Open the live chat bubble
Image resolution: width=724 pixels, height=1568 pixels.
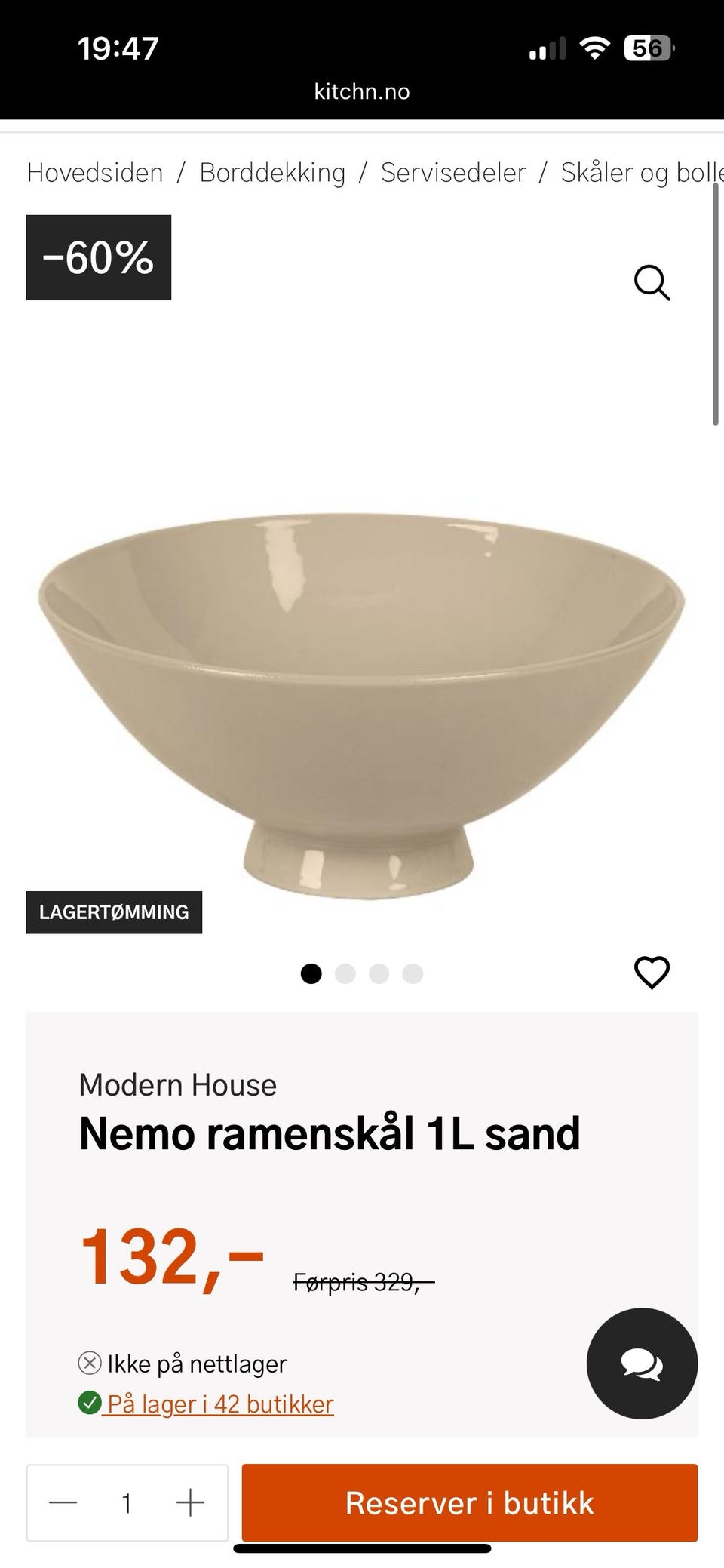(x=642, y=1364)
